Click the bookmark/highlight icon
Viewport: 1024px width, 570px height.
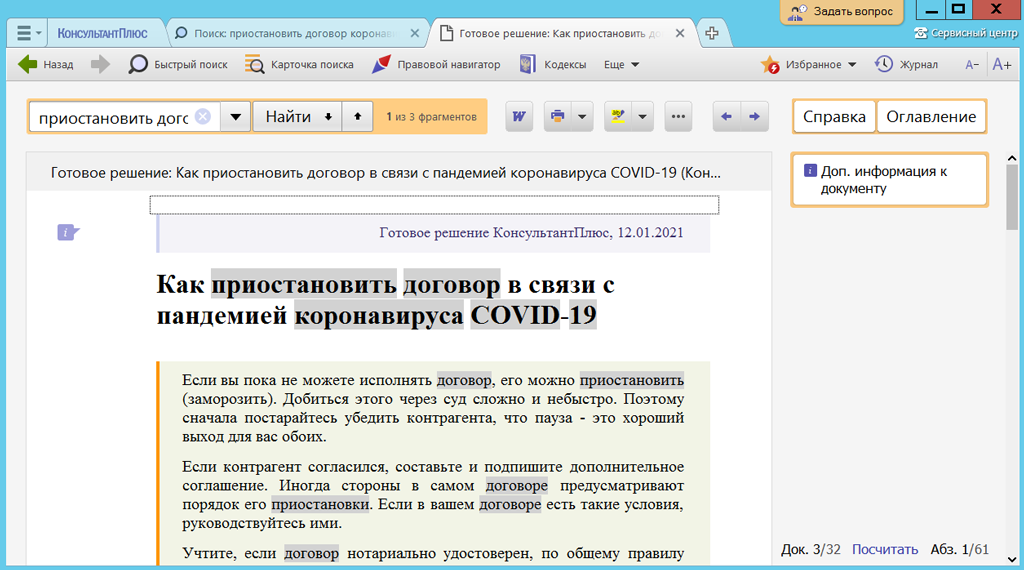[x=618, y=117]
